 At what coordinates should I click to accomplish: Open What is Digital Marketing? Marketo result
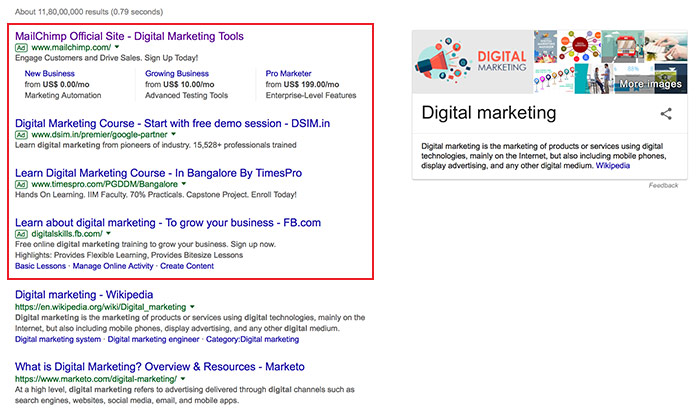(x=160, y=366)
